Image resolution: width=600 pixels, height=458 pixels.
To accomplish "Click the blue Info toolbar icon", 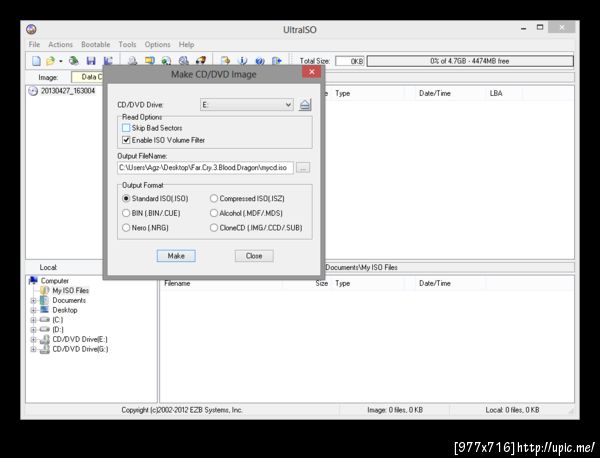I will (243, 61).
